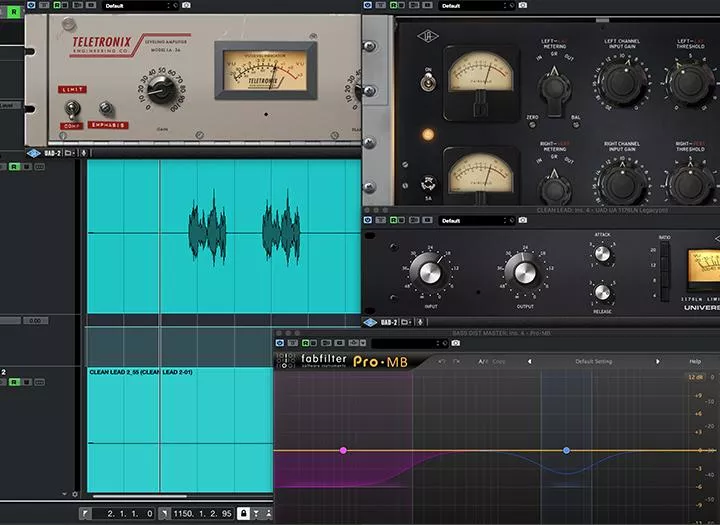Click Pro-MB undo arrow icon

pyautogui.click(x=441, y=361)
